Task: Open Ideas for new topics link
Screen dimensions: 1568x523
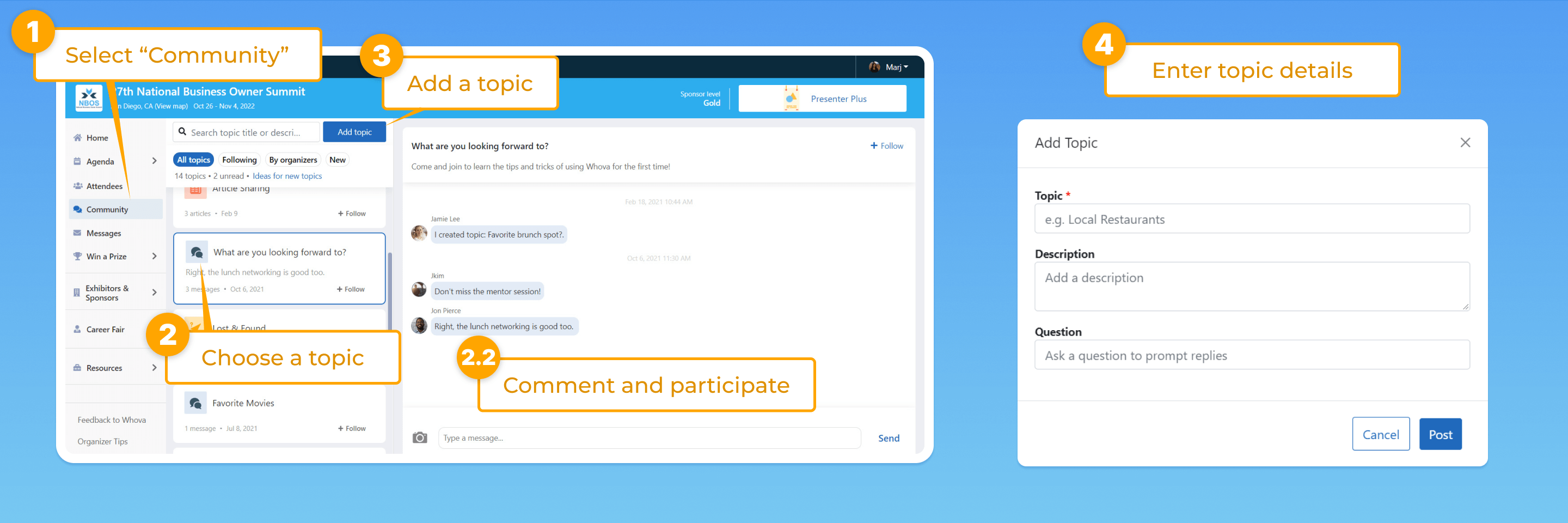Action: (x=287, y=176)
